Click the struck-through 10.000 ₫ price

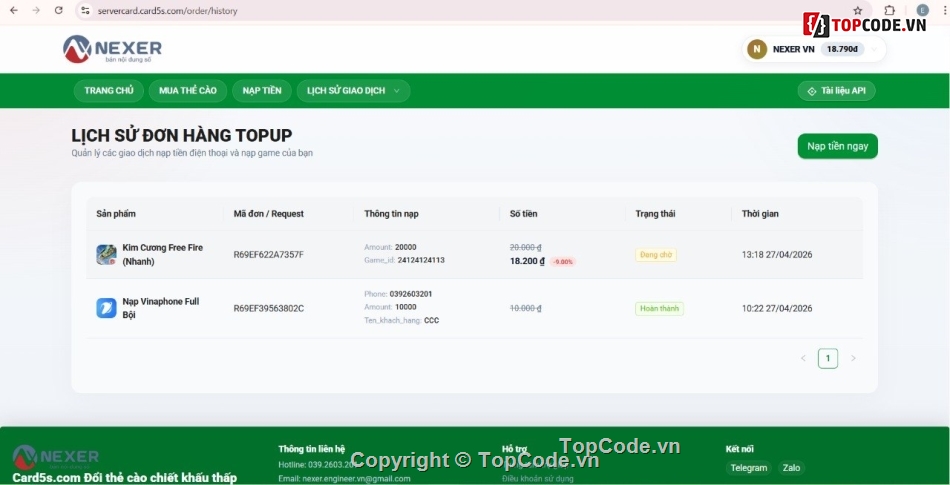525,308
